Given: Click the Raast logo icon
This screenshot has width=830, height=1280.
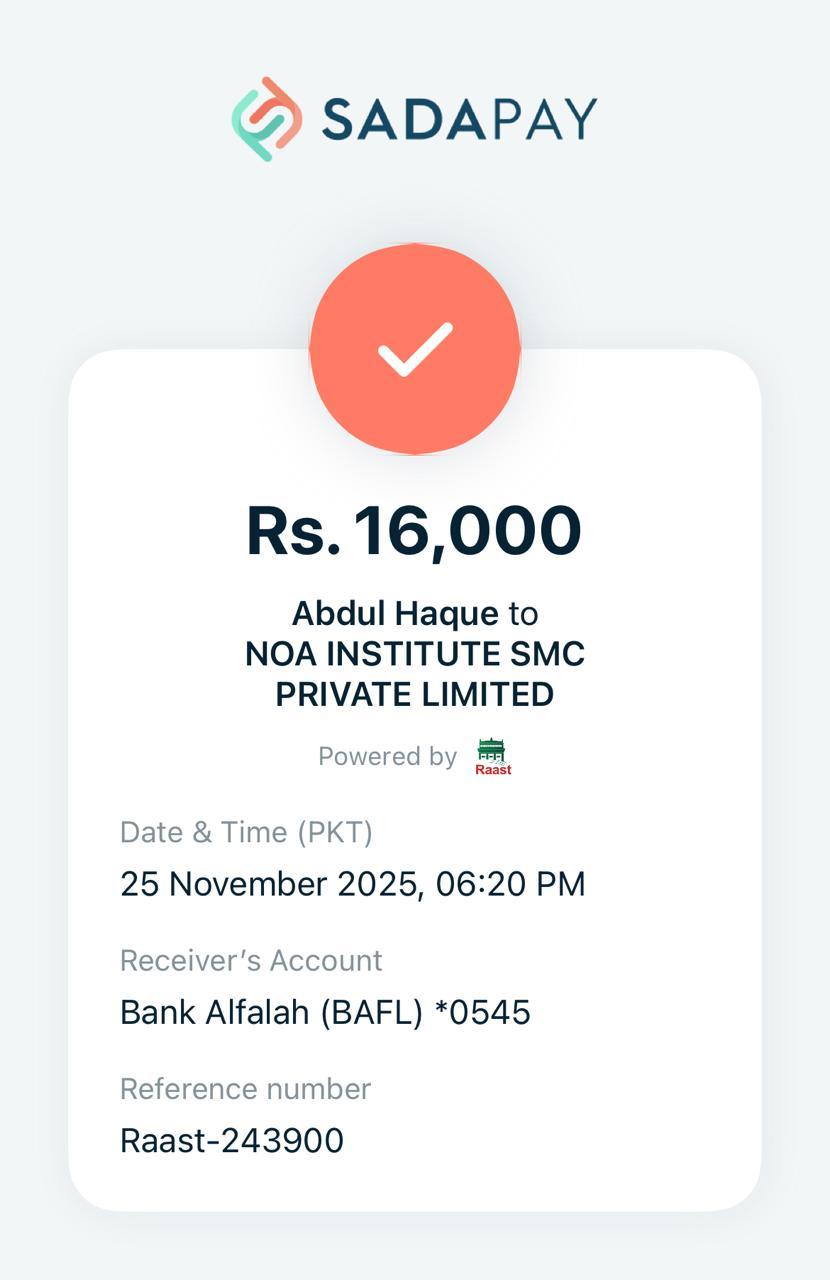Looking at the screenshot, I should point(492,757).
